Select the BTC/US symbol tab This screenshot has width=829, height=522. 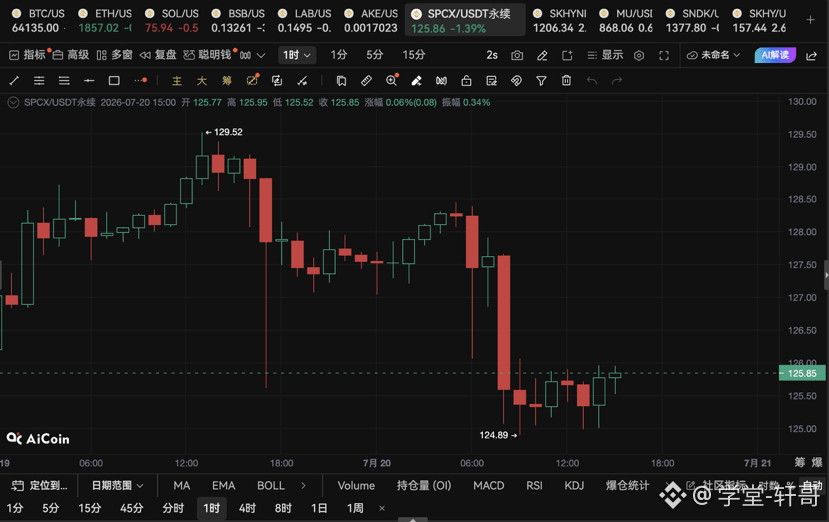pyautogui.click(x=38, y=21)
